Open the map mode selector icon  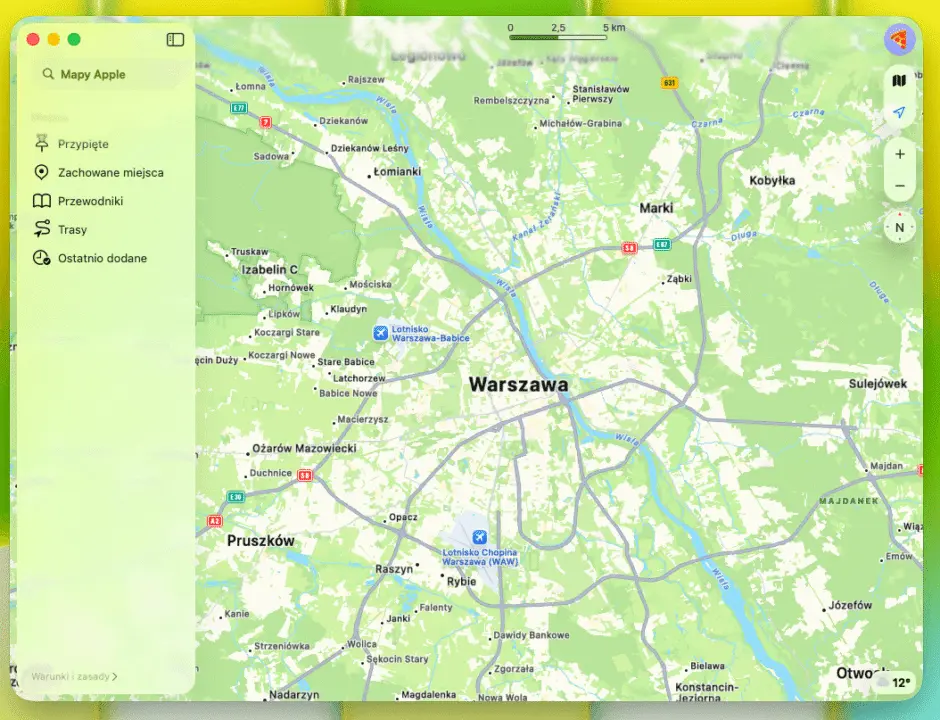[899, 80]
